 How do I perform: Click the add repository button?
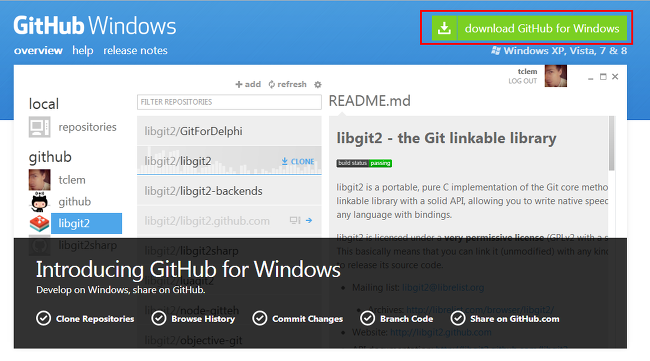point(248,84)
